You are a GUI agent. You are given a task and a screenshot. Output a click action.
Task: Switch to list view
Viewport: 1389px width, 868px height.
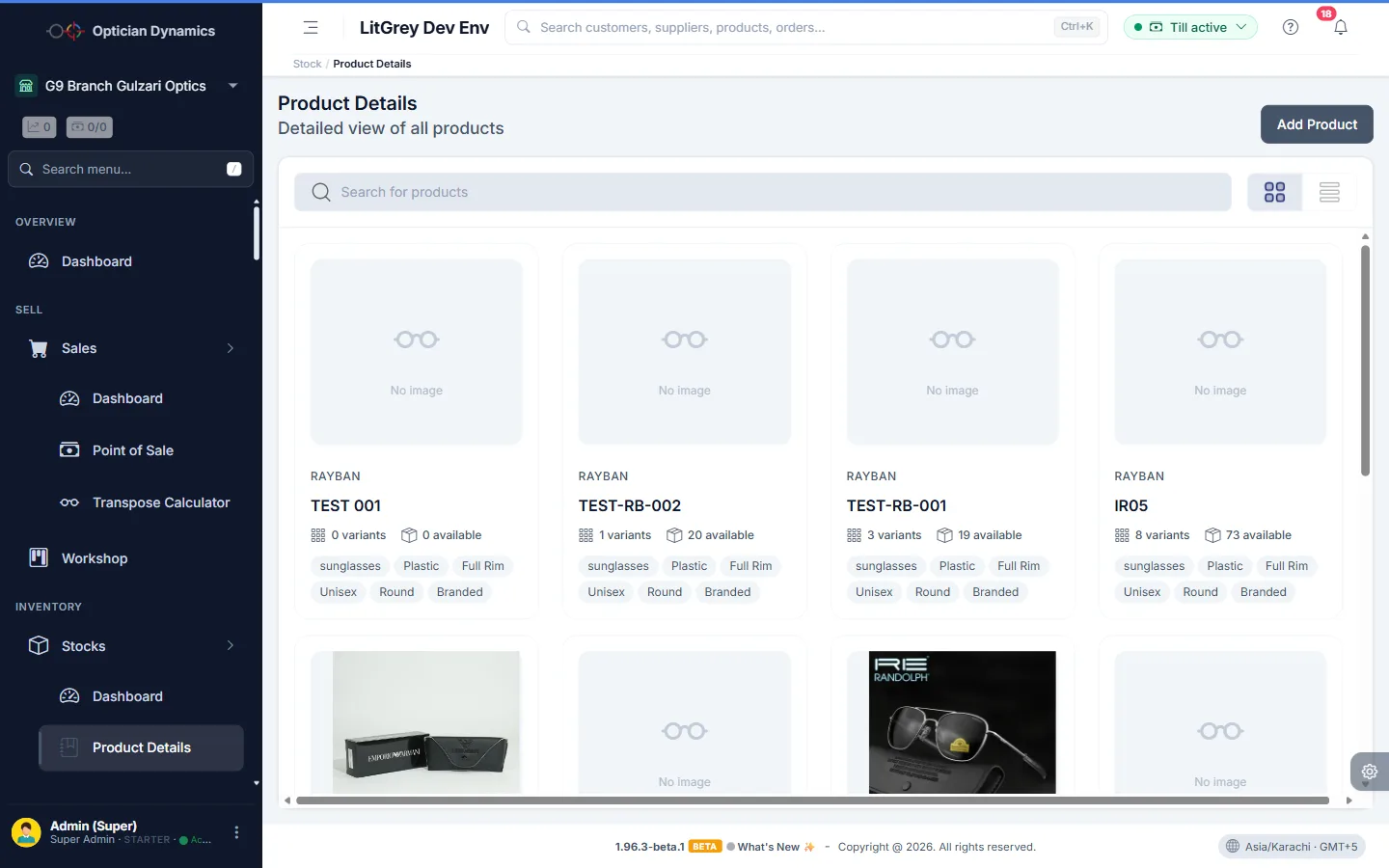point(1329,192)
